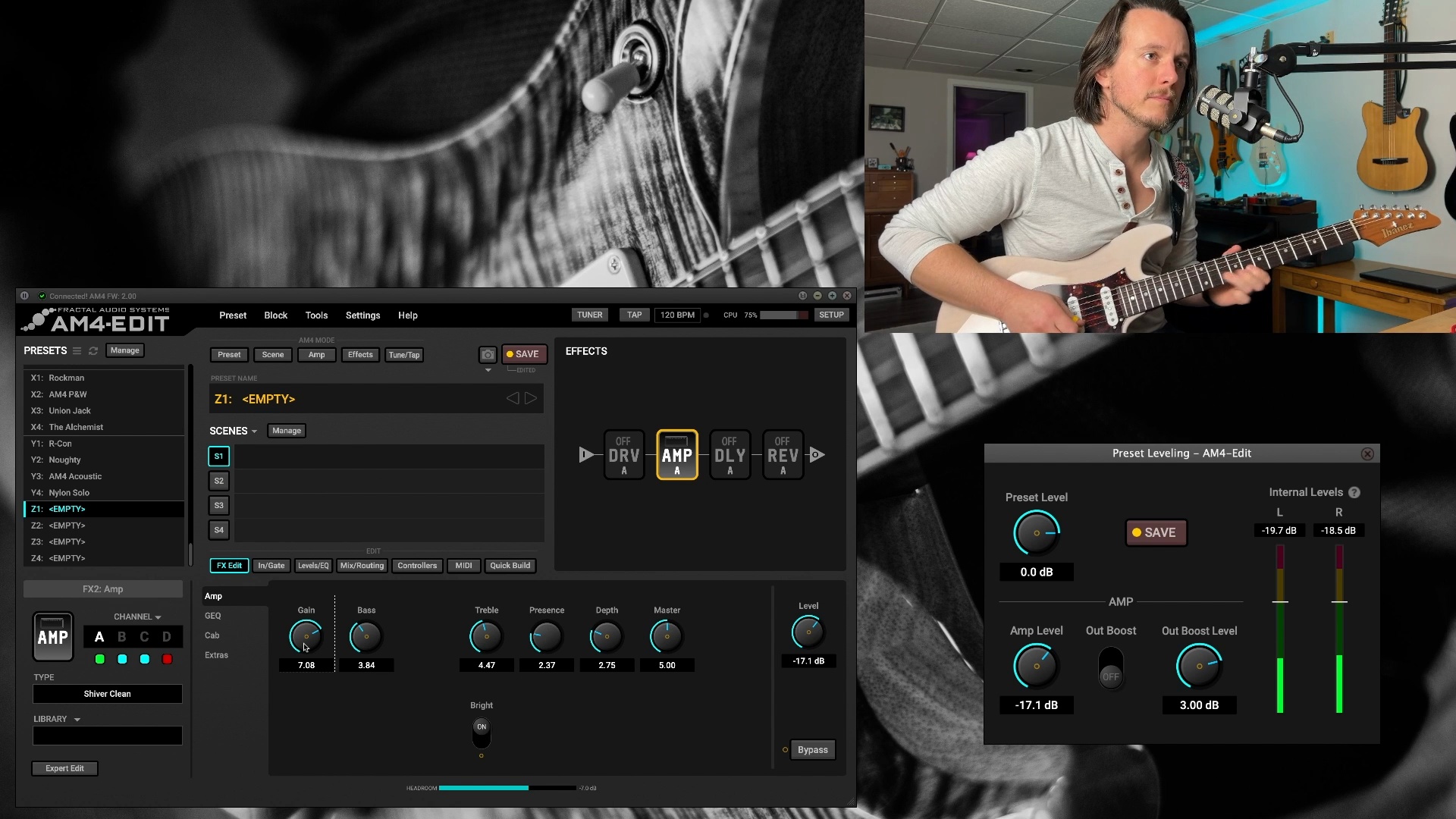Expand the SCENES dropdown arrow
Image resolution: width=1456 pixels, height=819 pixels.
coord(255,431)
